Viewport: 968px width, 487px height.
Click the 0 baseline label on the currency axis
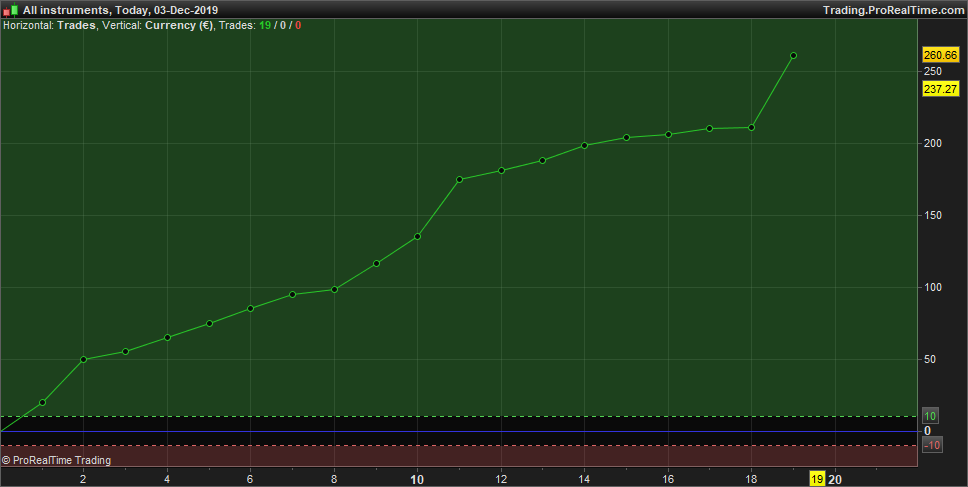(x=927, y=431)
